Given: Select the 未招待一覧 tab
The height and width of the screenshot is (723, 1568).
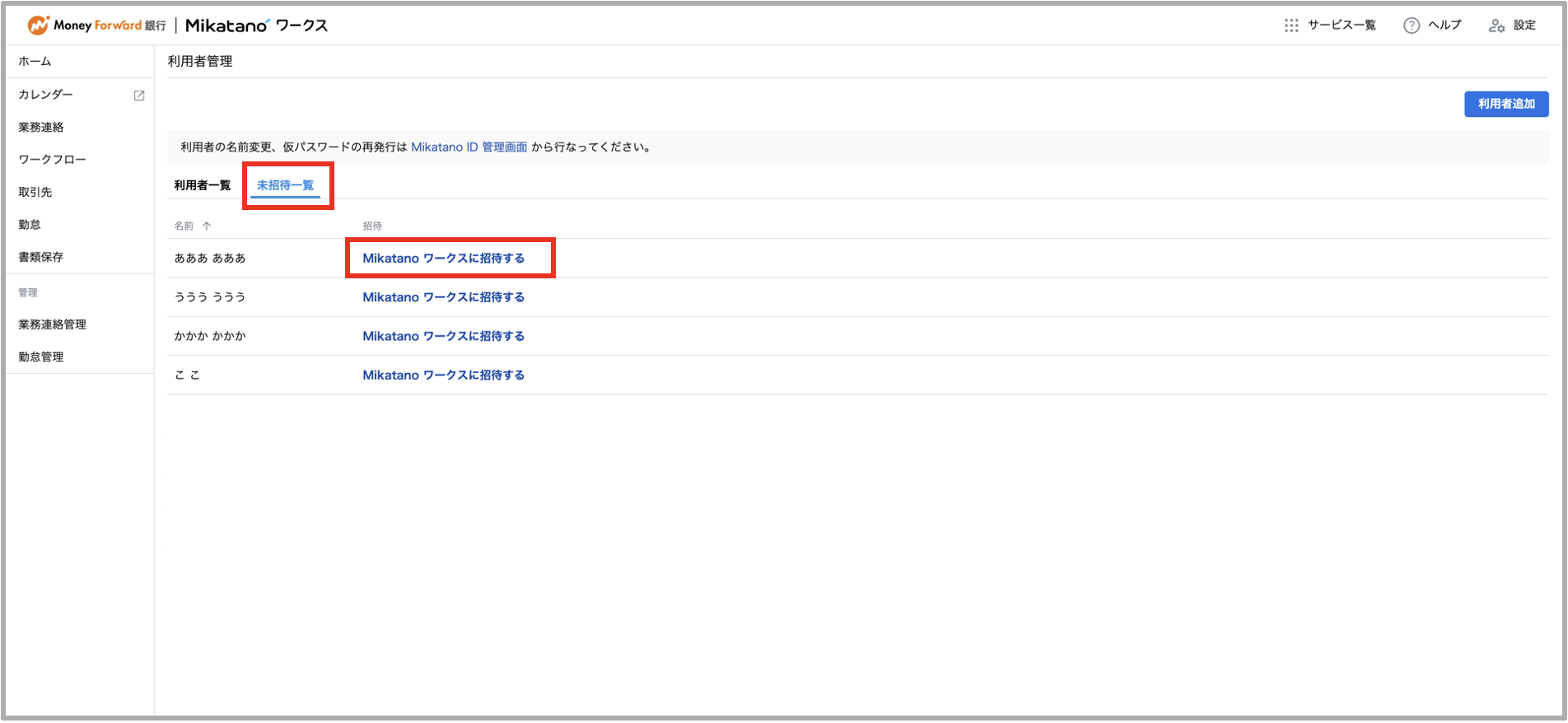Looking at the screenshot, I should tap(285, 185).
